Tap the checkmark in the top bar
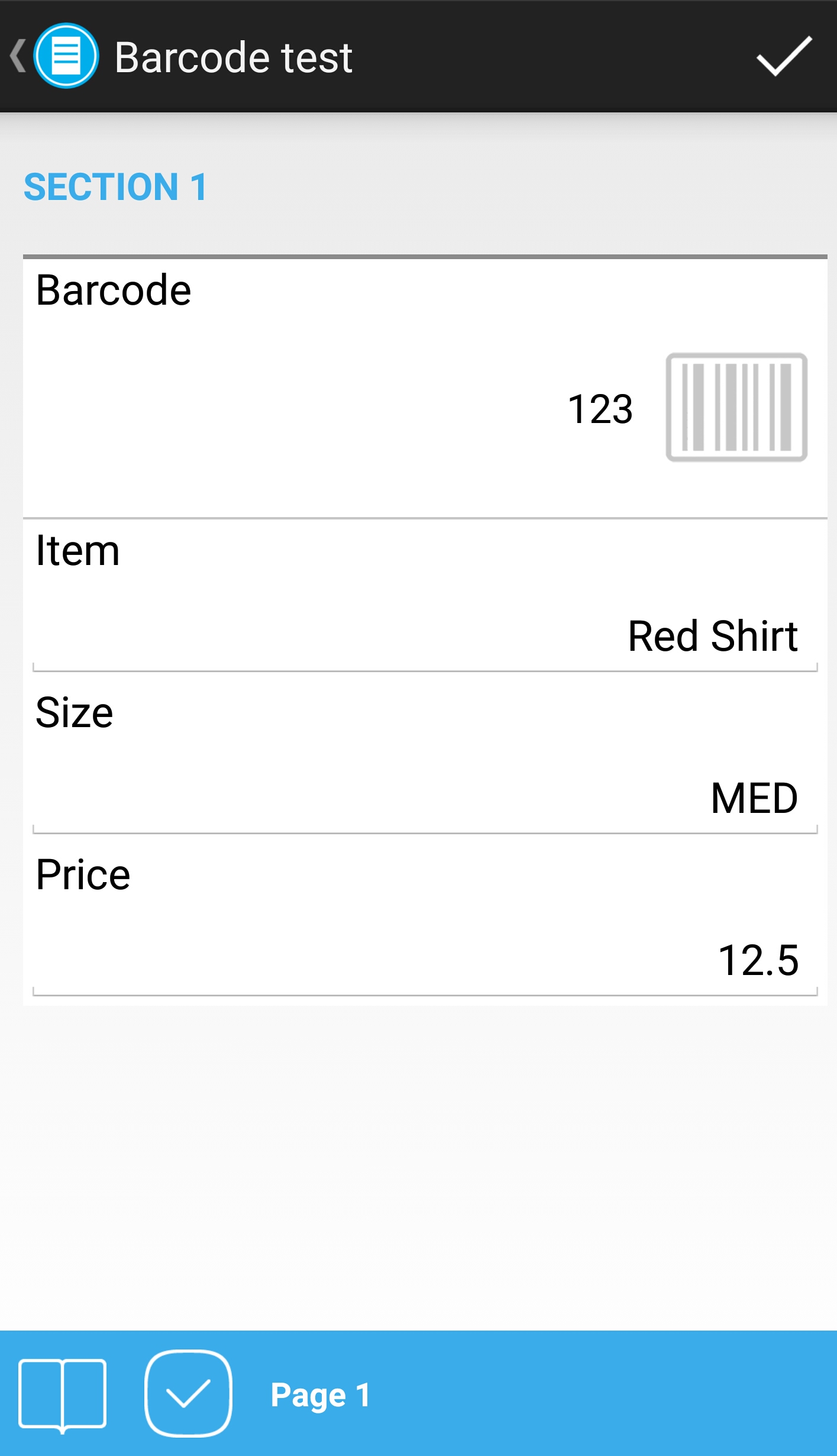This screenshot has width=837, height=1456. [x=784, y=56]
